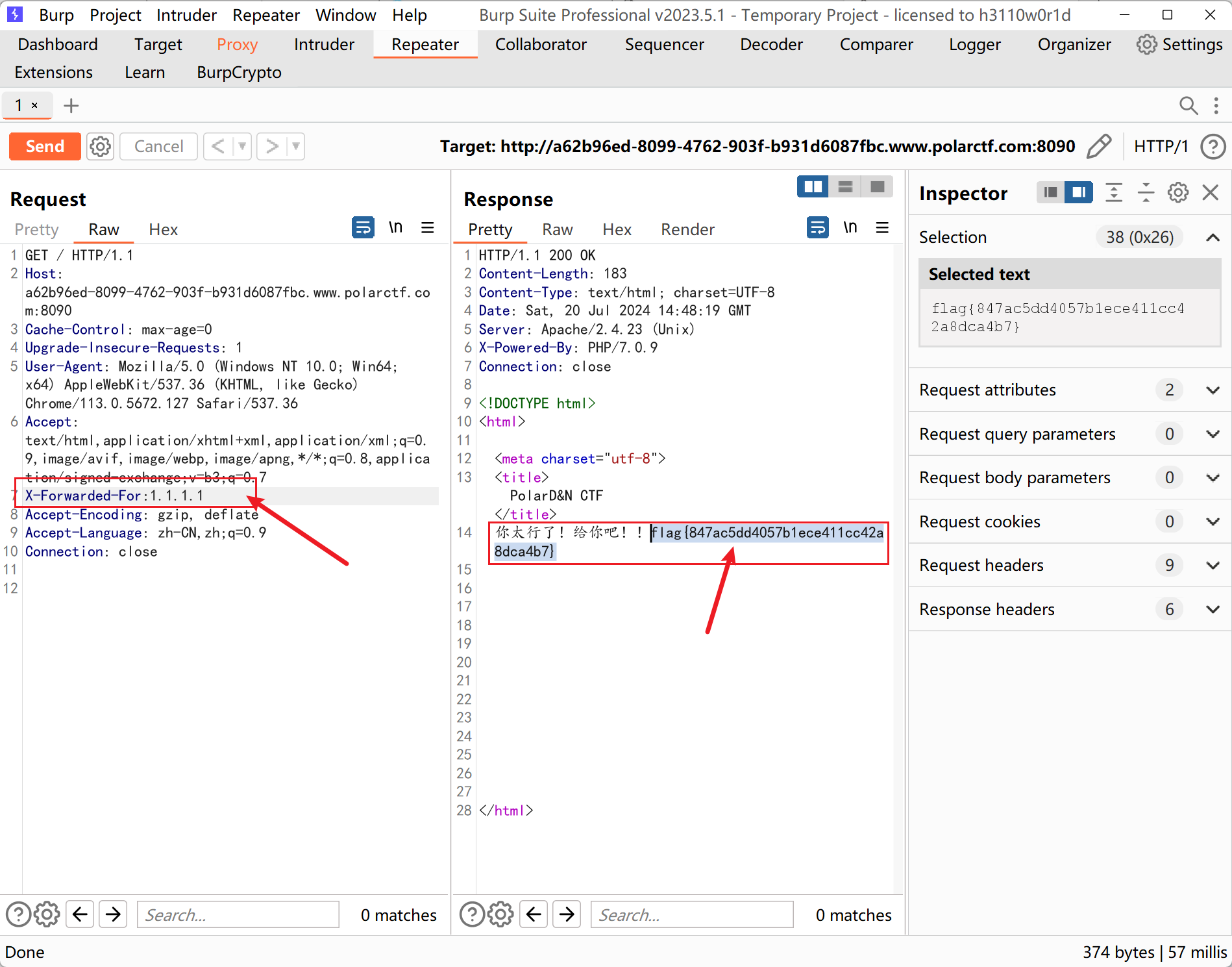Click the Selected text flag value box
The image size is (1232, 967).
[x=1070, y=318]
